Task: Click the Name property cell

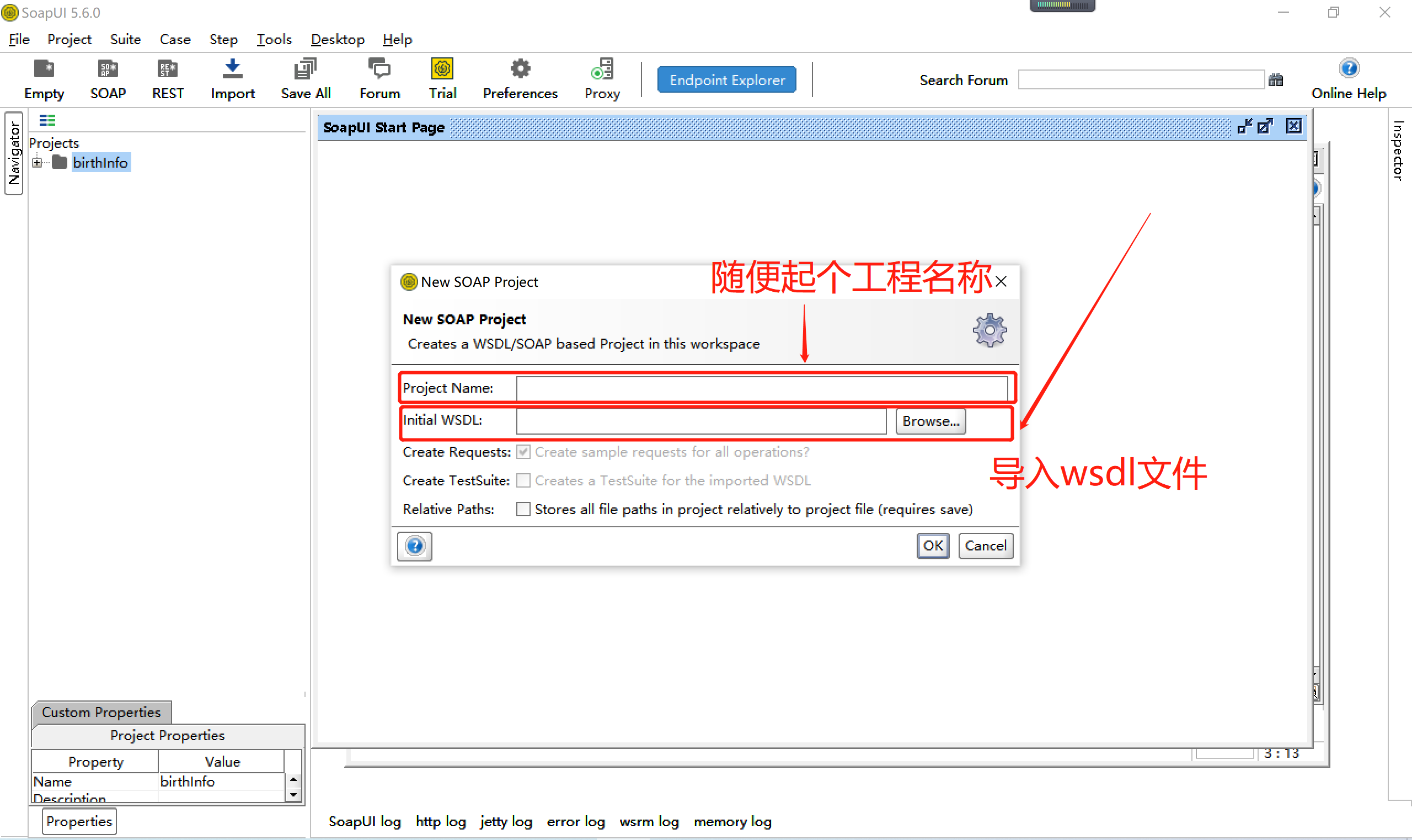Action: click(x=94, y=781)
